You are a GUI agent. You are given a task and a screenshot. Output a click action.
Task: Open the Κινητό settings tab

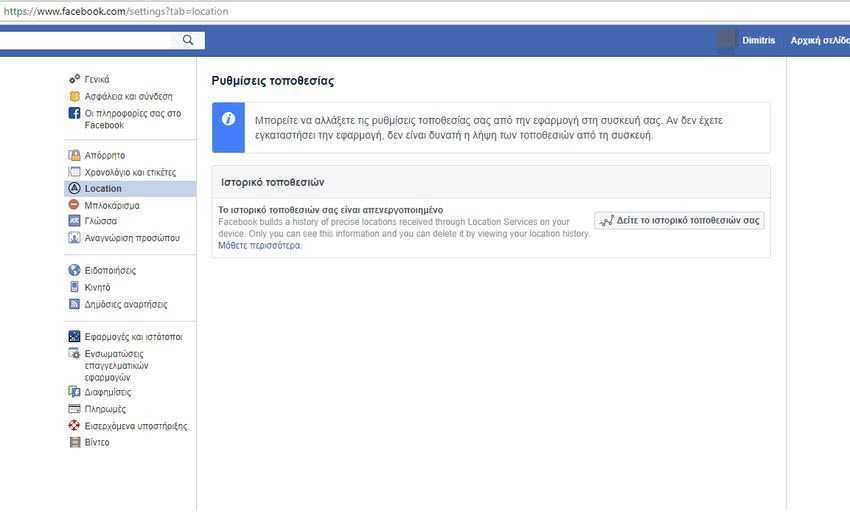tap(97, 287)
